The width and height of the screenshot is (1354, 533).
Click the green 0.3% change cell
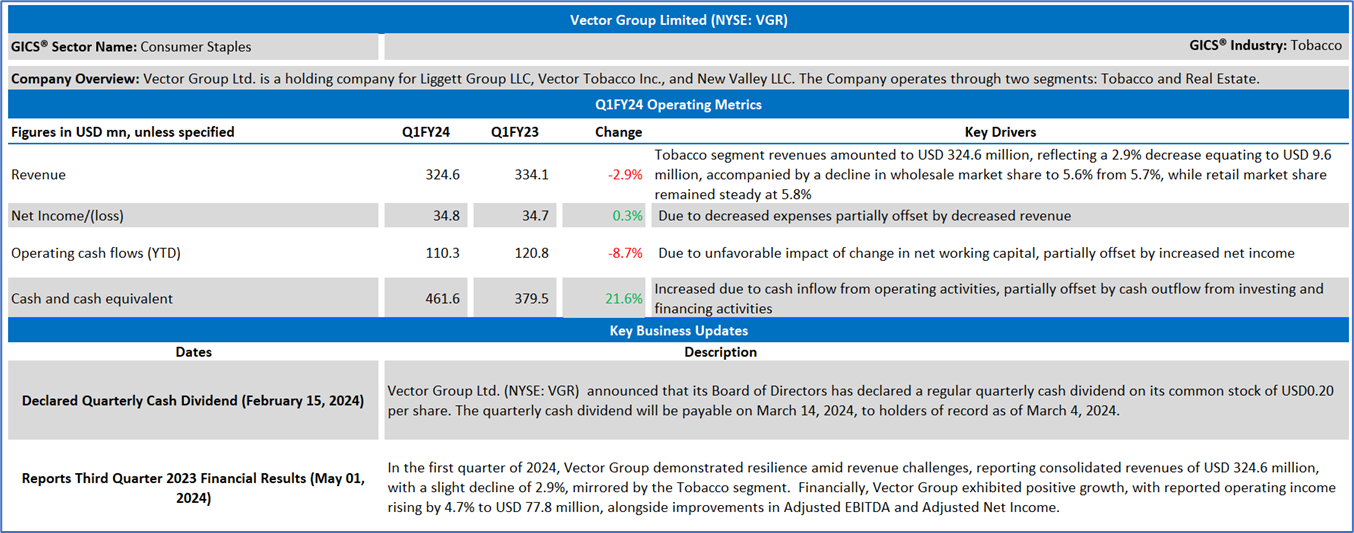click(x=627, y=216)
